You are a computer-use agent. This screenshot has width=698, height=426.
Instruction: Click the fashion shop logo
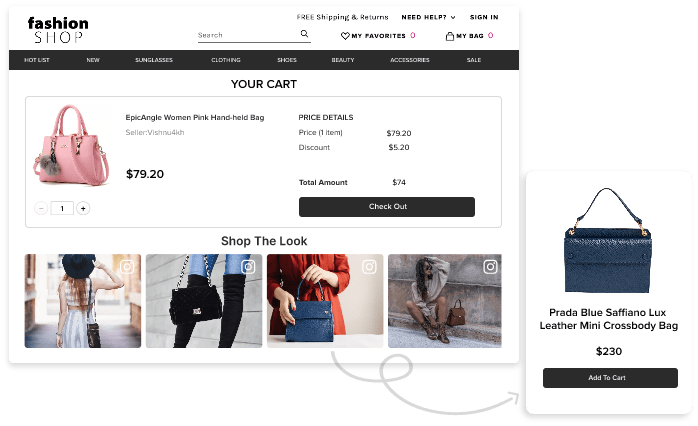[x=58, y=30]
